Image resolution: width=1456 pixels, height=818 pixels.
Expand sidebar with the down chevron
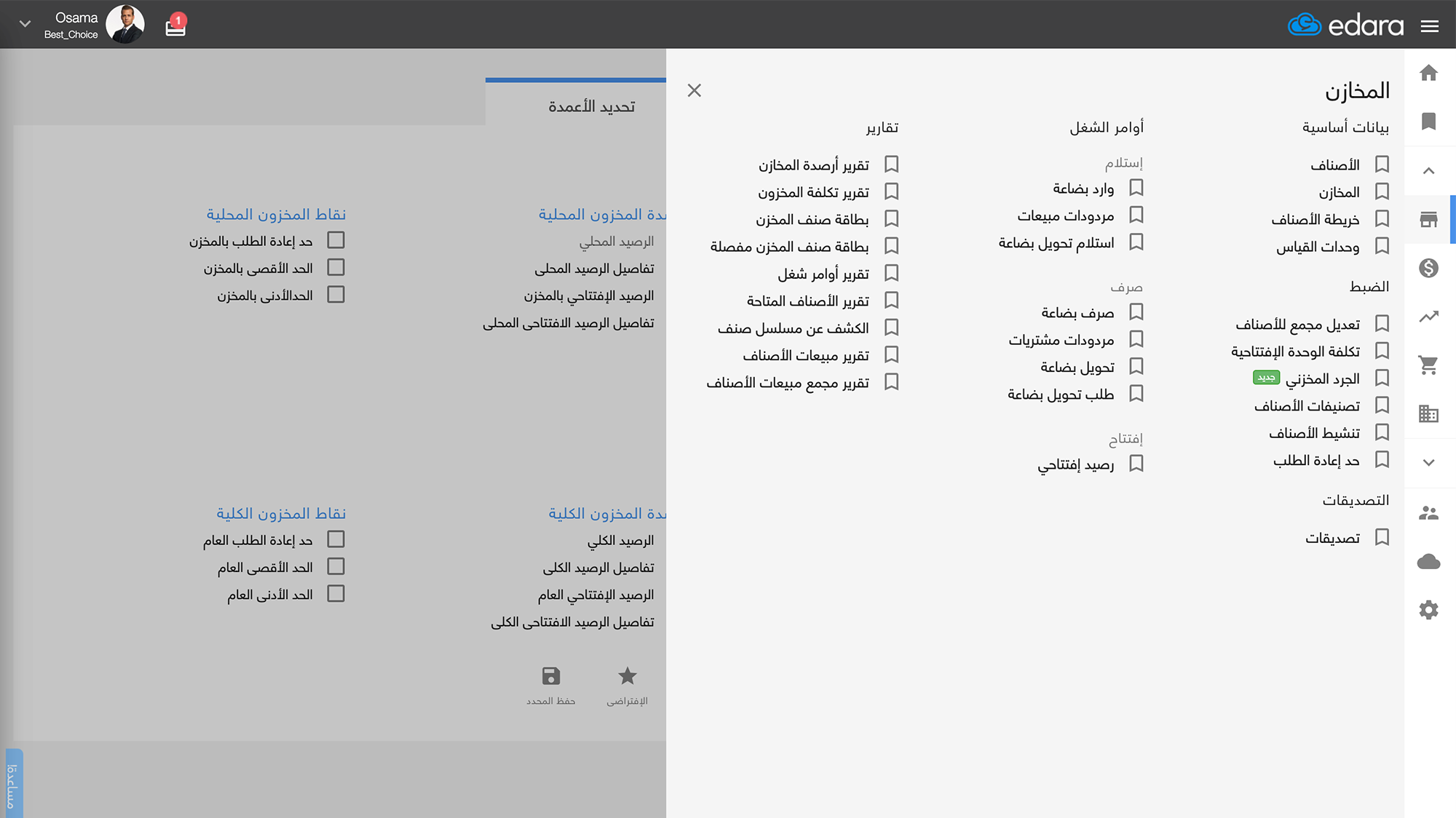1428,462
